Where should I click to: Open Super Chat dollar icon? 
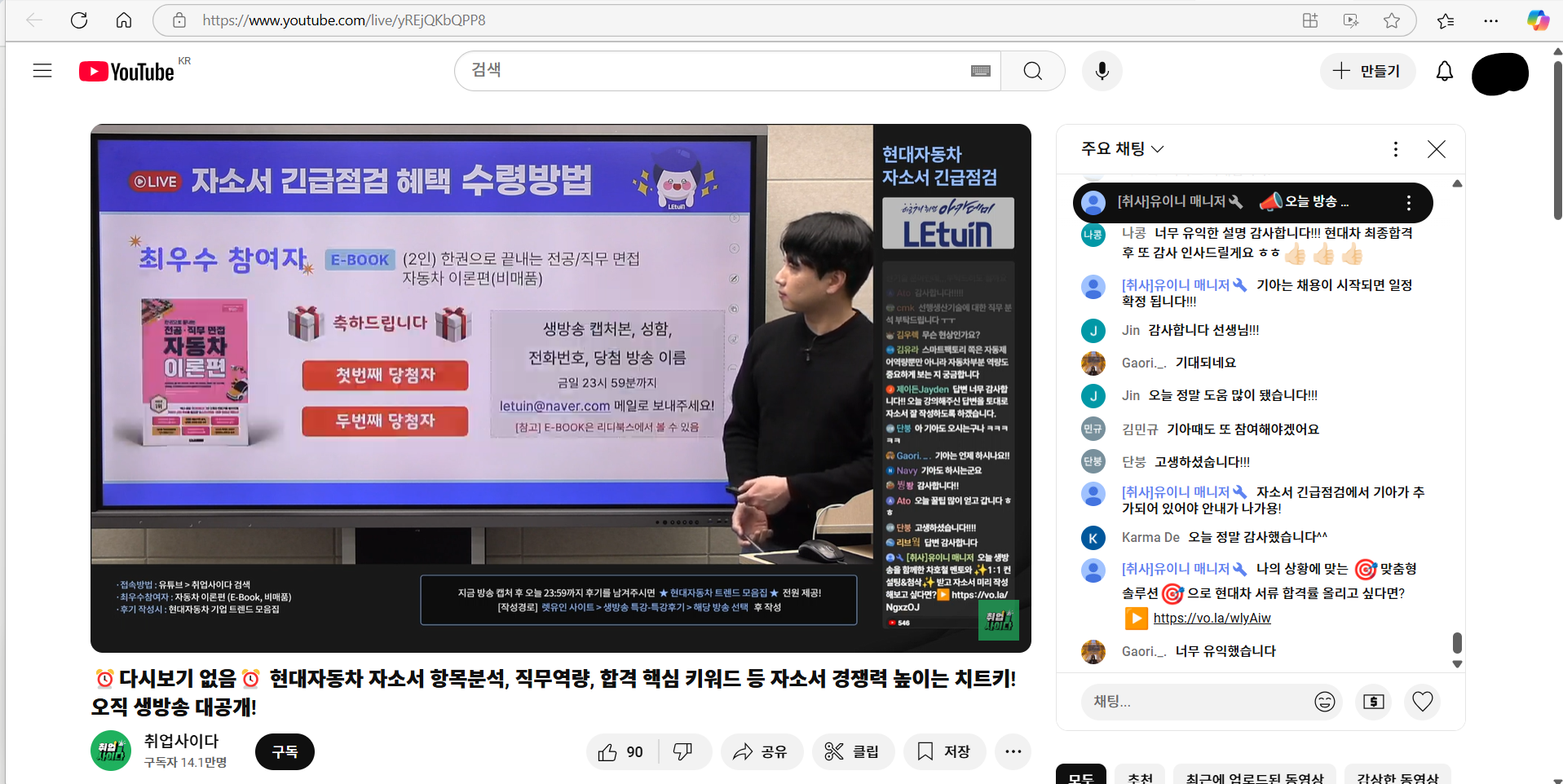(1374, 702)
